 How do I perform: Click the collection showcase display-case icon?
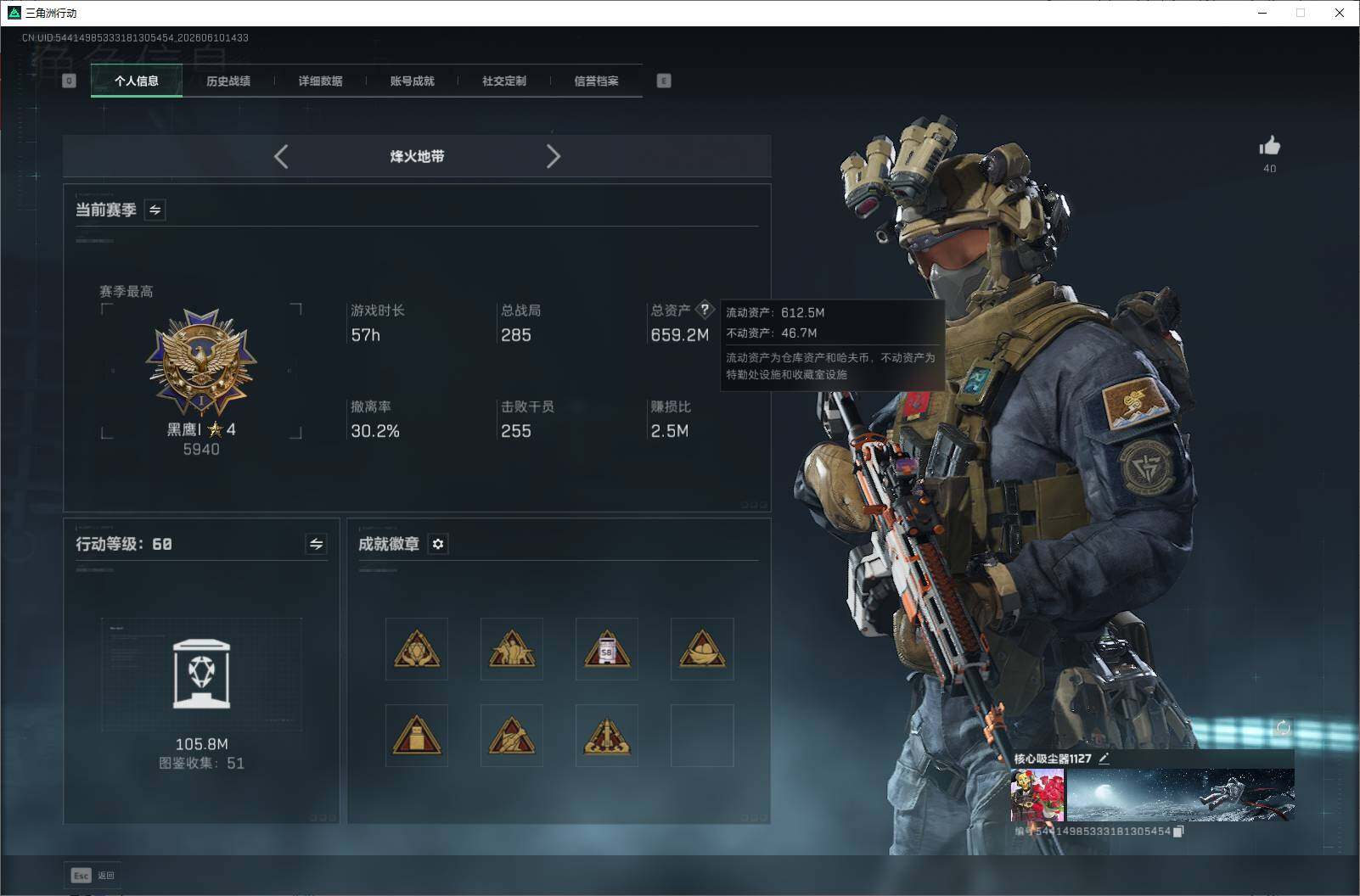[x=201, y=674]
